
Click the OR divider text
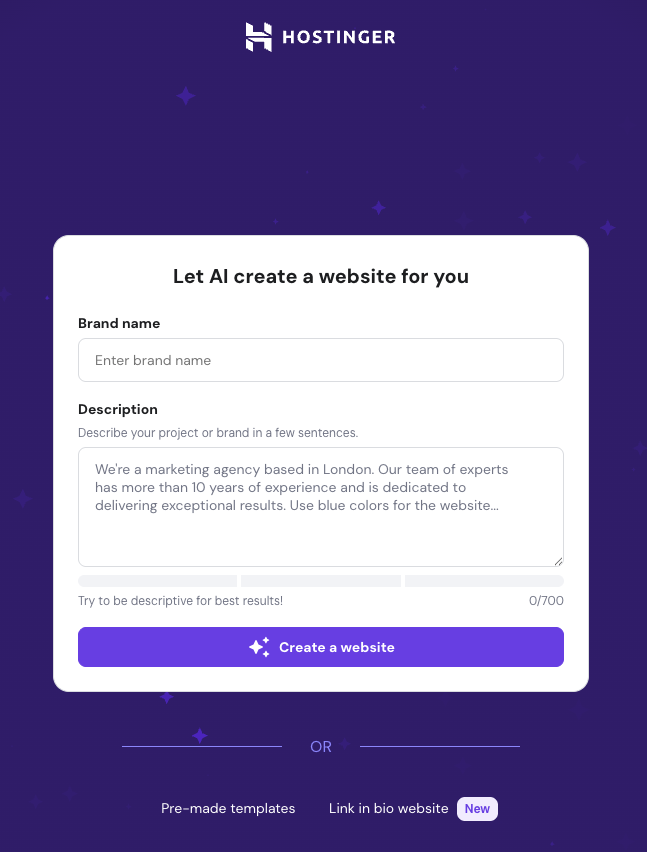pos(321,746)
